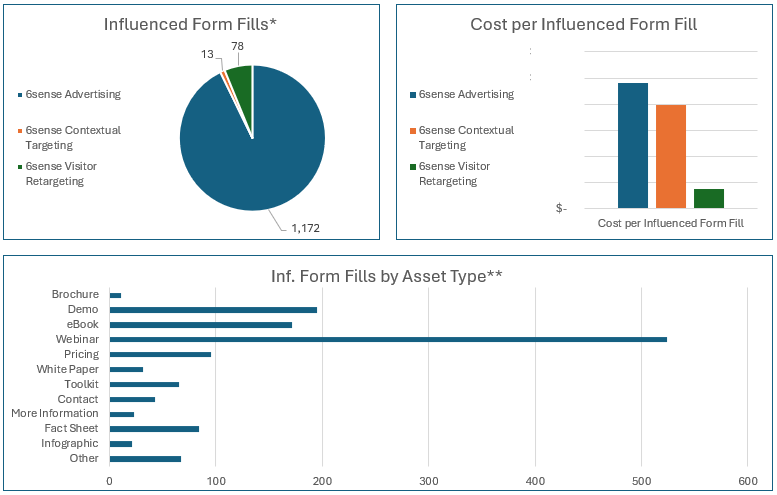Select the 78 pie data label
This screenshot has height=495, width=777.
tap(237, 46)
